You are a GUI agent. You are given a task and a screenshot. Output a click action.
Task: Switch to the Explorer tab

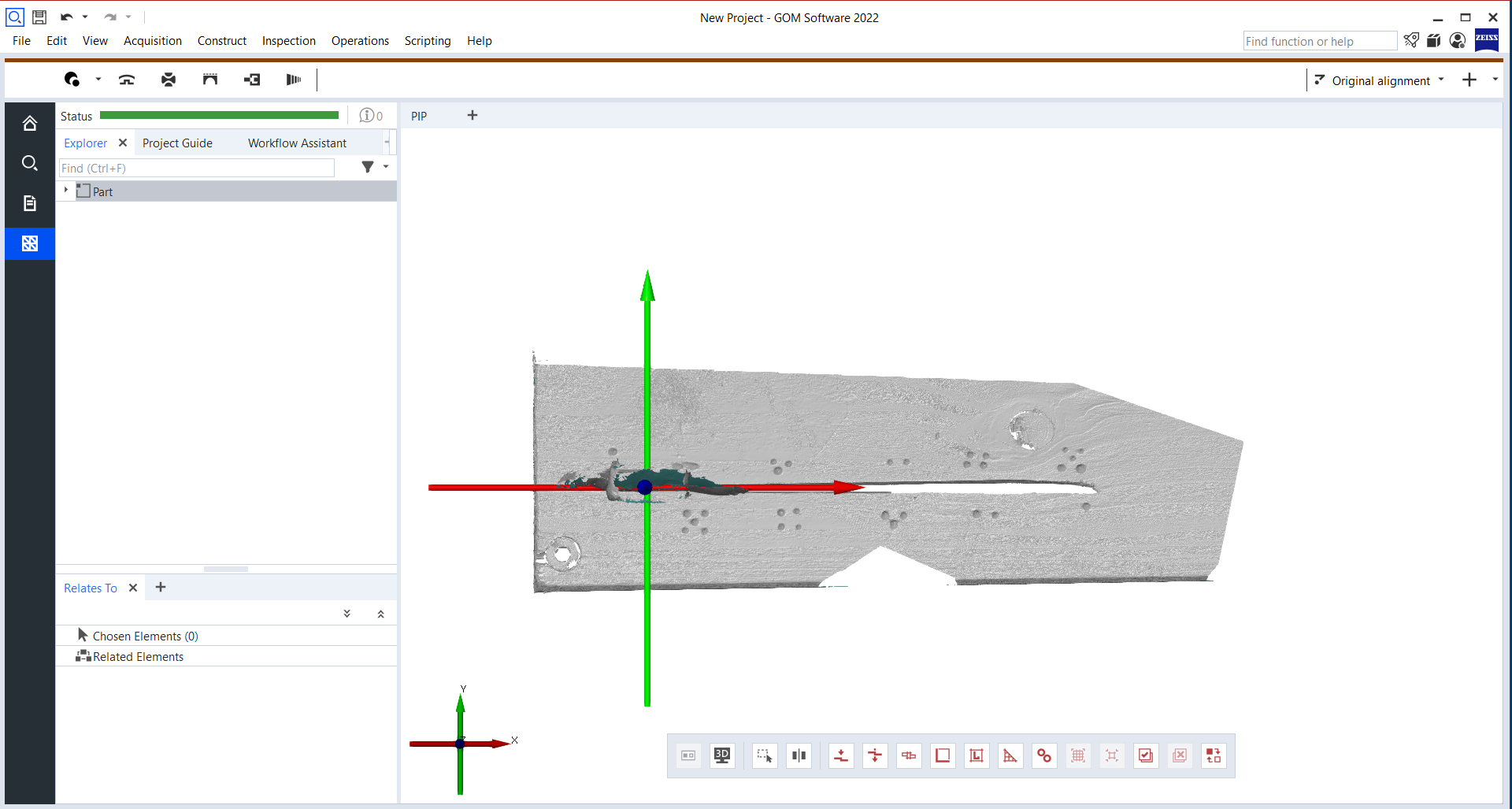[x=85, y=143]
